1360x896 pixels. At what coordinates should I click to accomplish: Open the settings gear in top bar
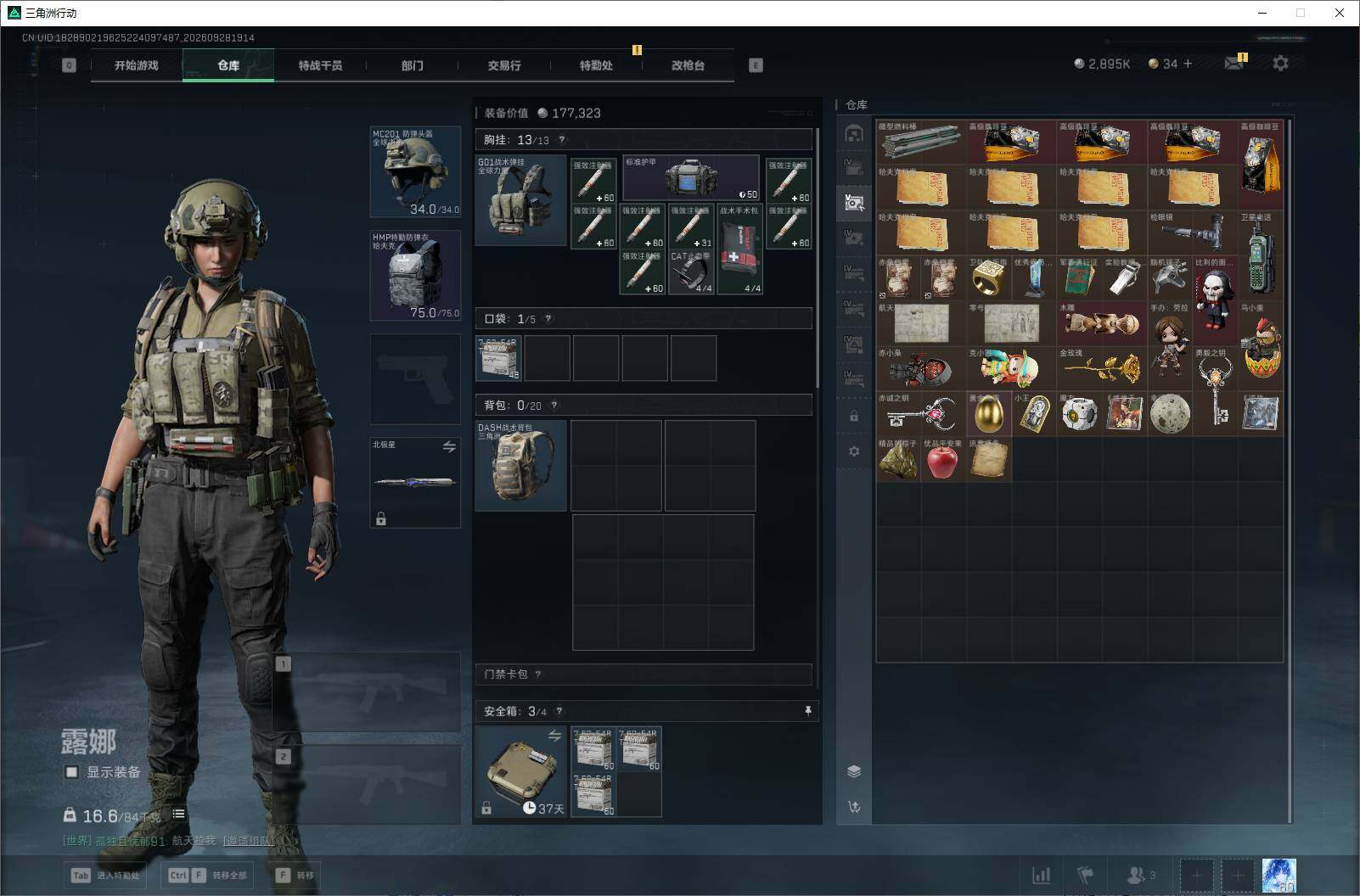click(x=1280, y=64)
